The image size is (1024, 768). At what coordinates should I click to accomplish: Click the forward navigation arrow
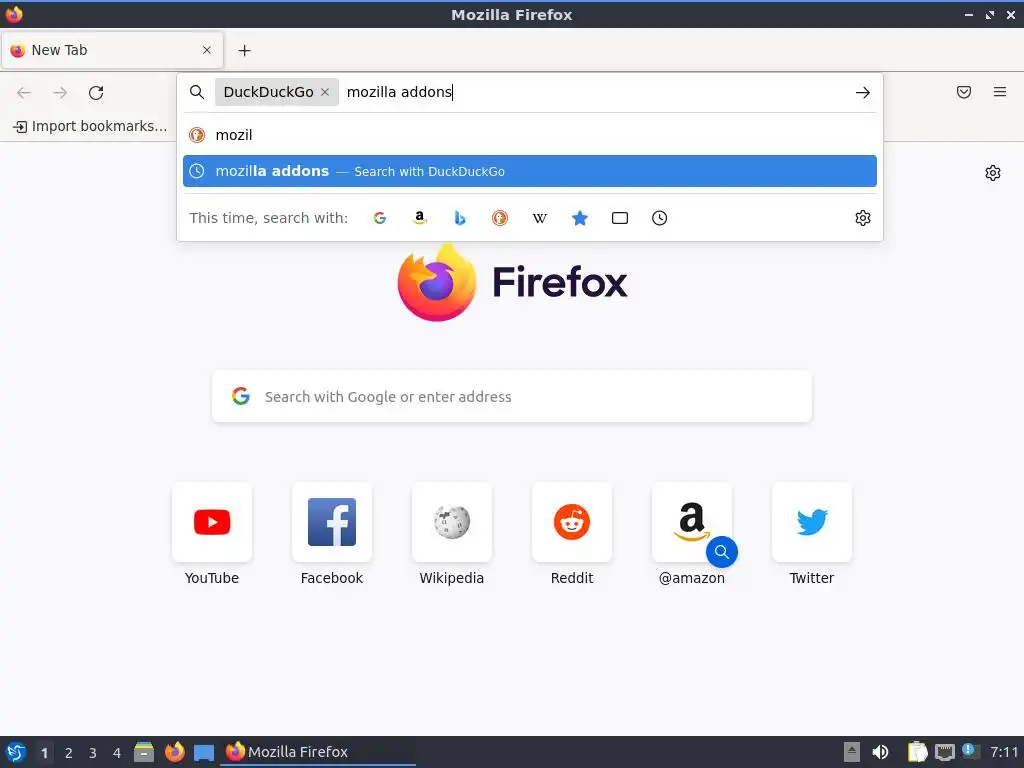60,93
